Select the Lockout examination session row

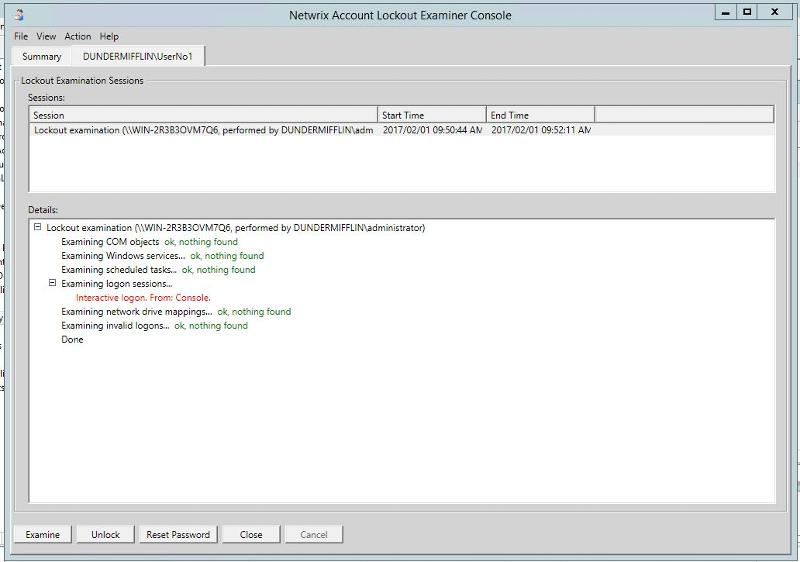[x=402, y=130]
